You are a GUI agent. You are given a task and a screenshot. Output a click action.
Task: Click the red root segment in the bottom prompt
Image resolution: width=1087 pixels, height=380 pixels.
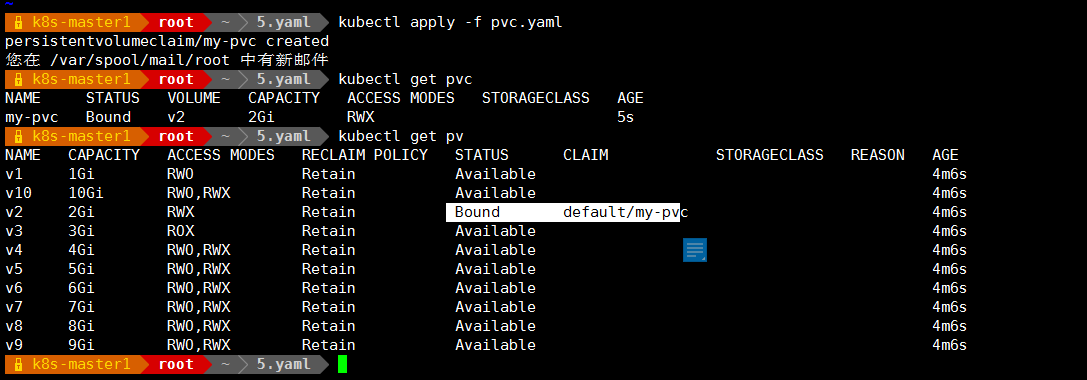[175, 364]
